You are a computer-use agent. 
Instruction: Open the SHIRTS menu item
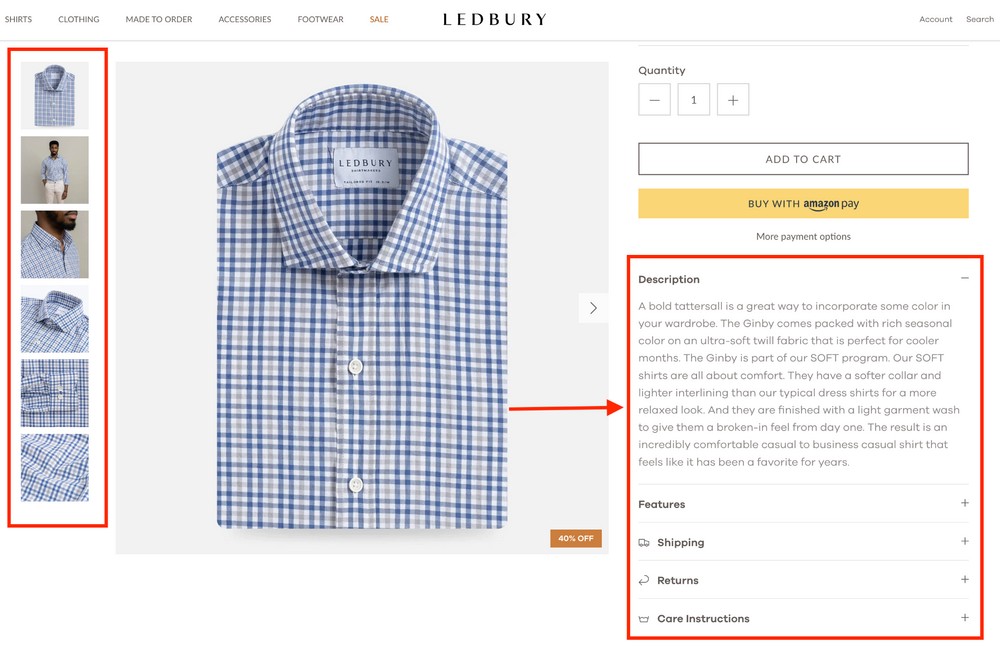19,18
